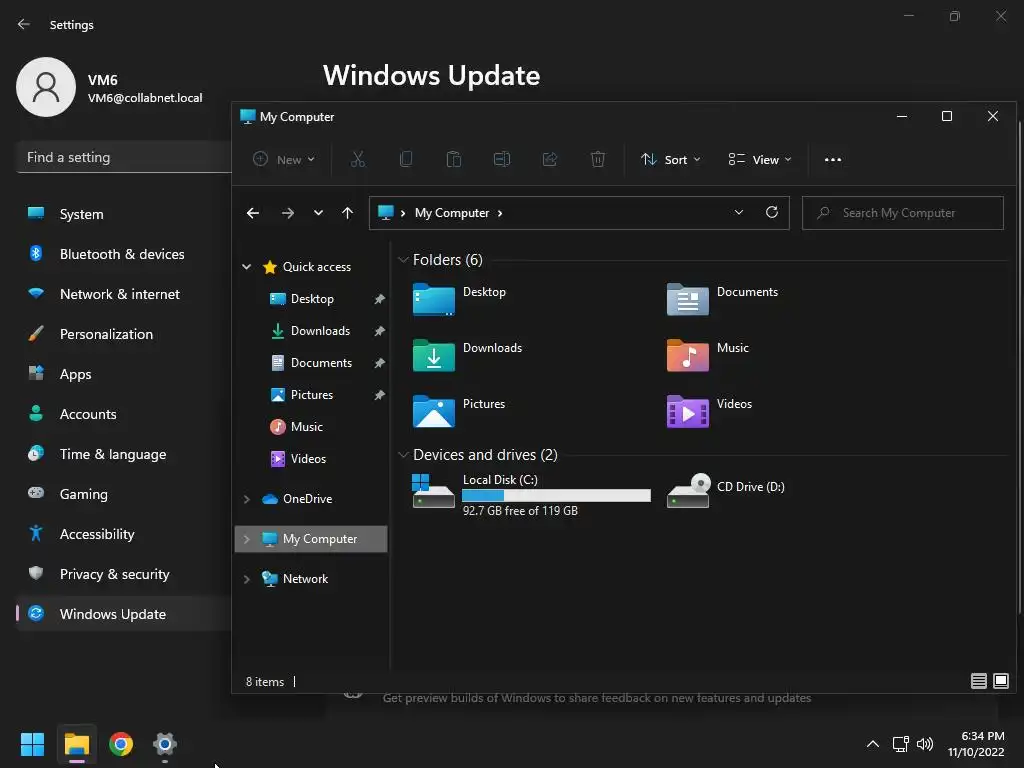Screen dimensions: 1024x768
Task: Go forward in File Explorer navigation
Action: click(287, 213)
